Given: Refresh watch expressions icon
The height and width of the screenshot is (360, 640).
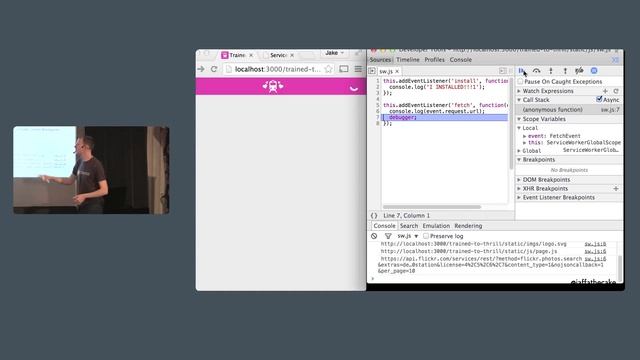Looking at the screenshot, I should coord(616,91).
